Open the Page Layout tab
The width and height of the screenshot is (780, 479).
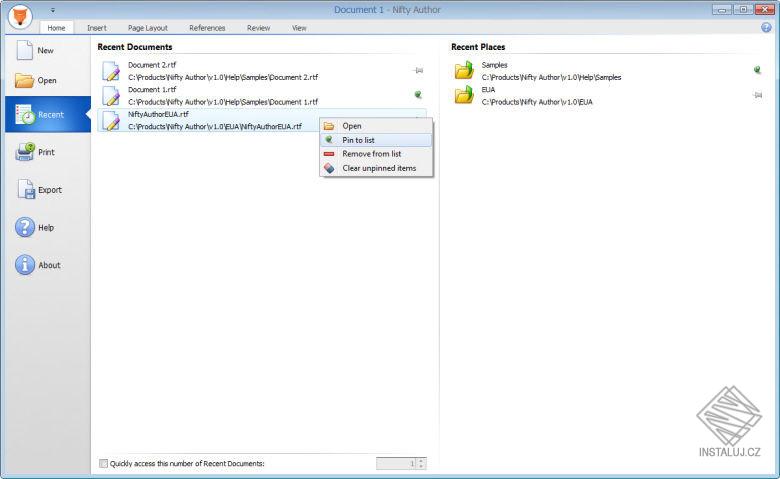pyautogui.click(x=148, y=28)
